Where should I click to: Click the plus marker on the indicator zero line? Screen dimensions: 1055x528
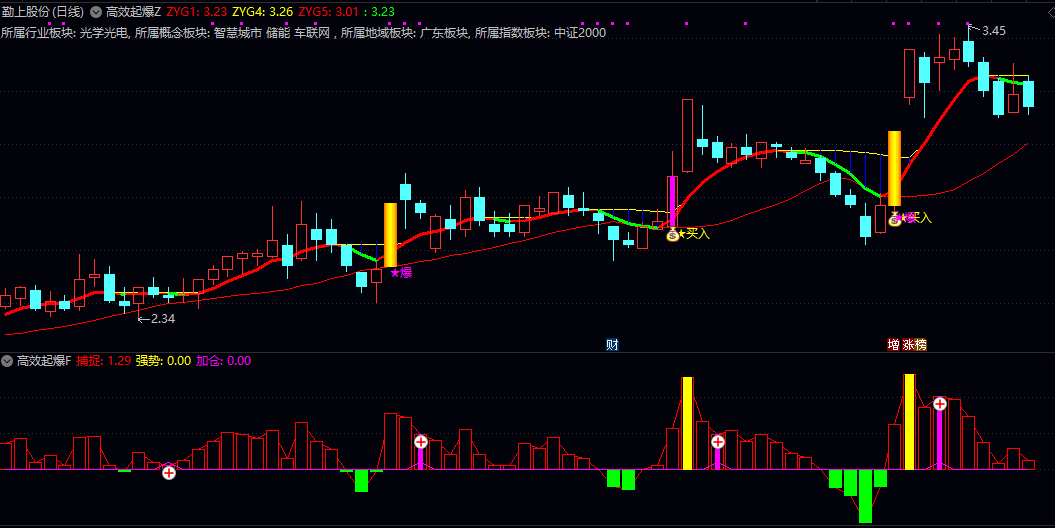pyautogui.click(x=169, y=472)
